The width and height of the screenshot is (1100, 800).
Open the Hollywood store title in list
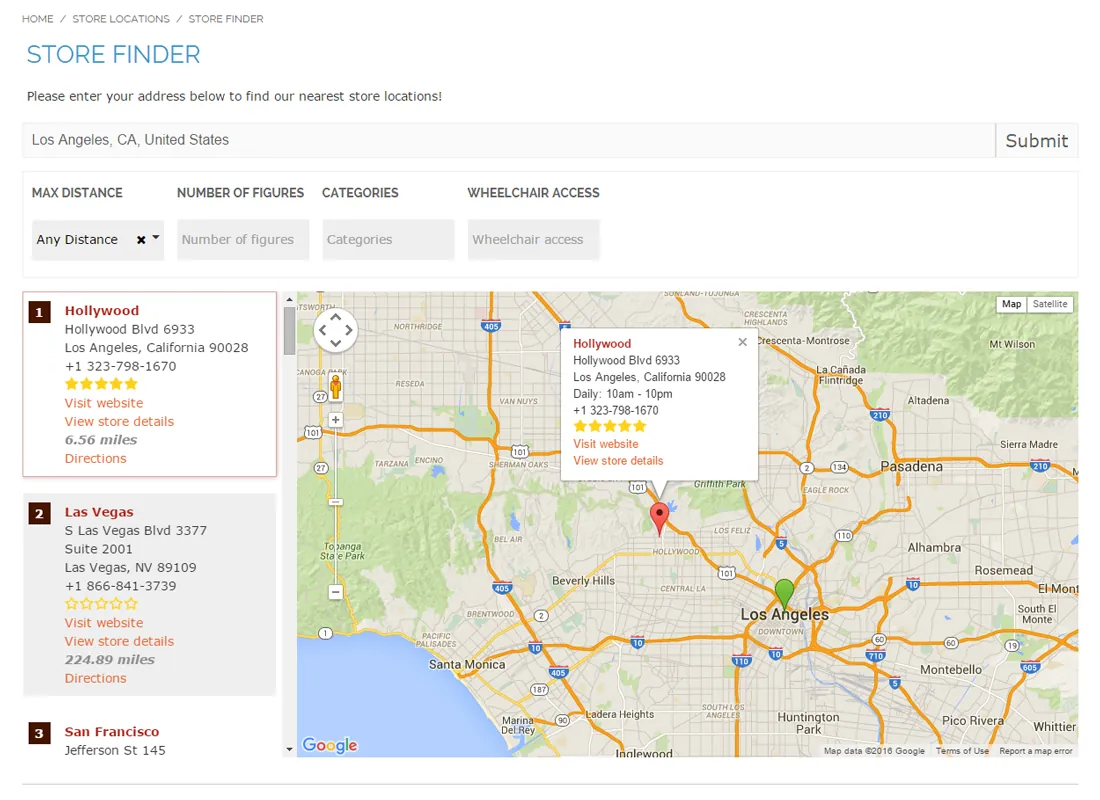tap(102, 310)
